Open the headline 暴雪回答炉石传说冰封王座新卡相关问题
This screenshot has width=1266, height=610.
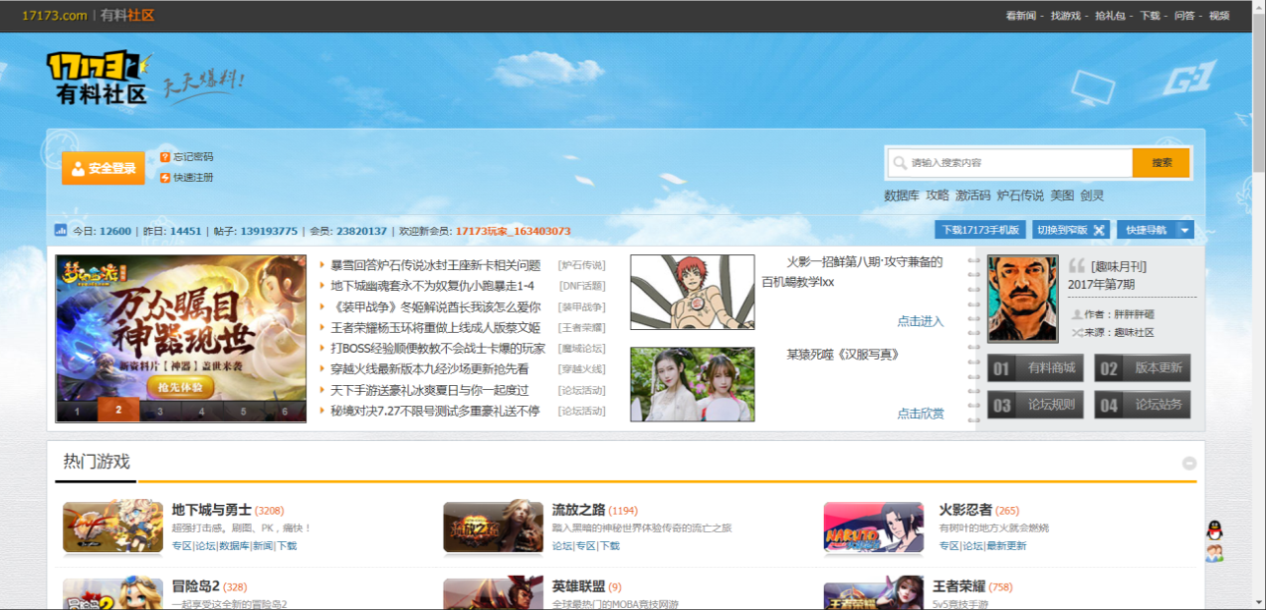(435, 265)
